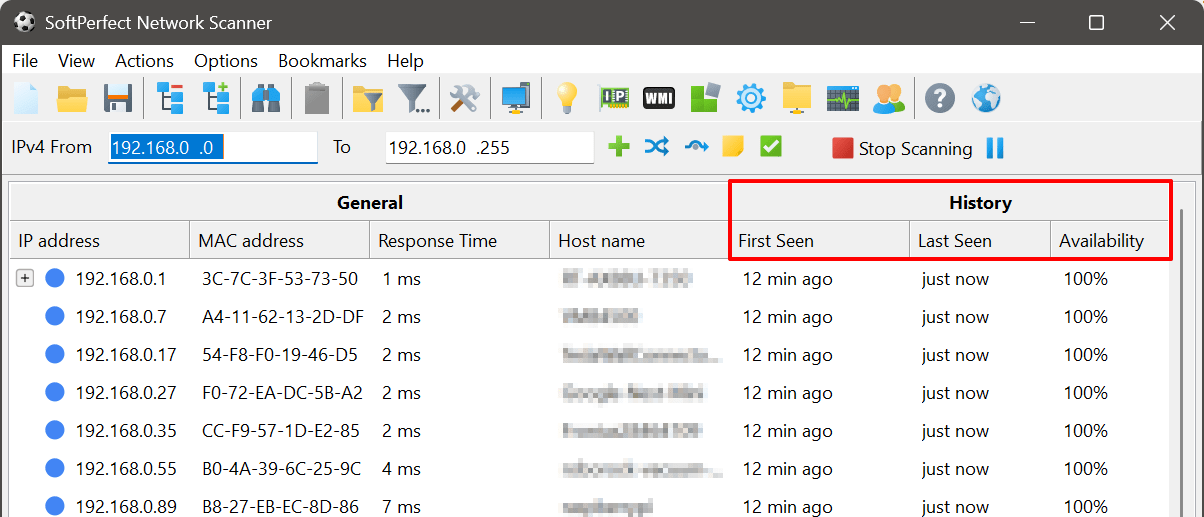Image resolution: width=1204 pixels, height=517 pixels.
Task: Open the Help menu
Action: pyautogui.click(x=405, y=61)
